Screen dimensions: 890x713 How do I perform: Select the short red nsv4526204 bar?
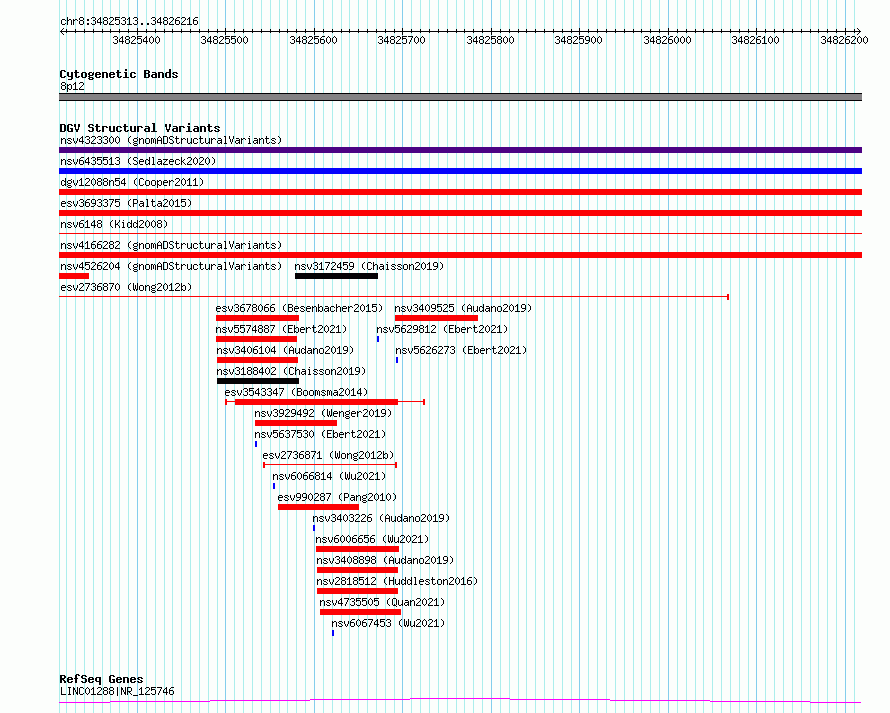(x=74, y=276)
